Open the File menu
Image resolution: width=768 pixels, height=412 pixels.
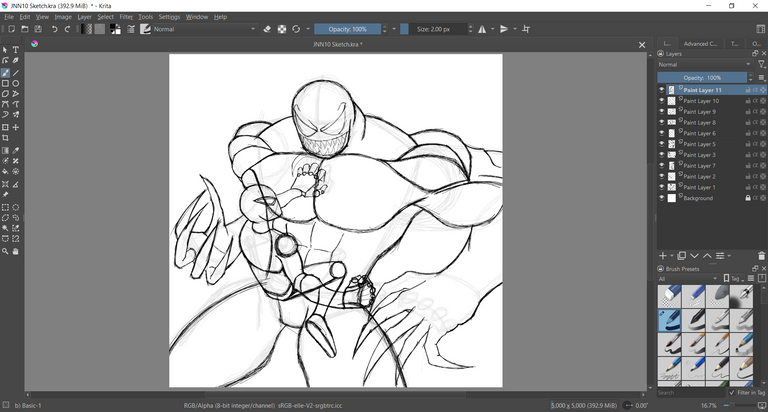pos(9,17)
